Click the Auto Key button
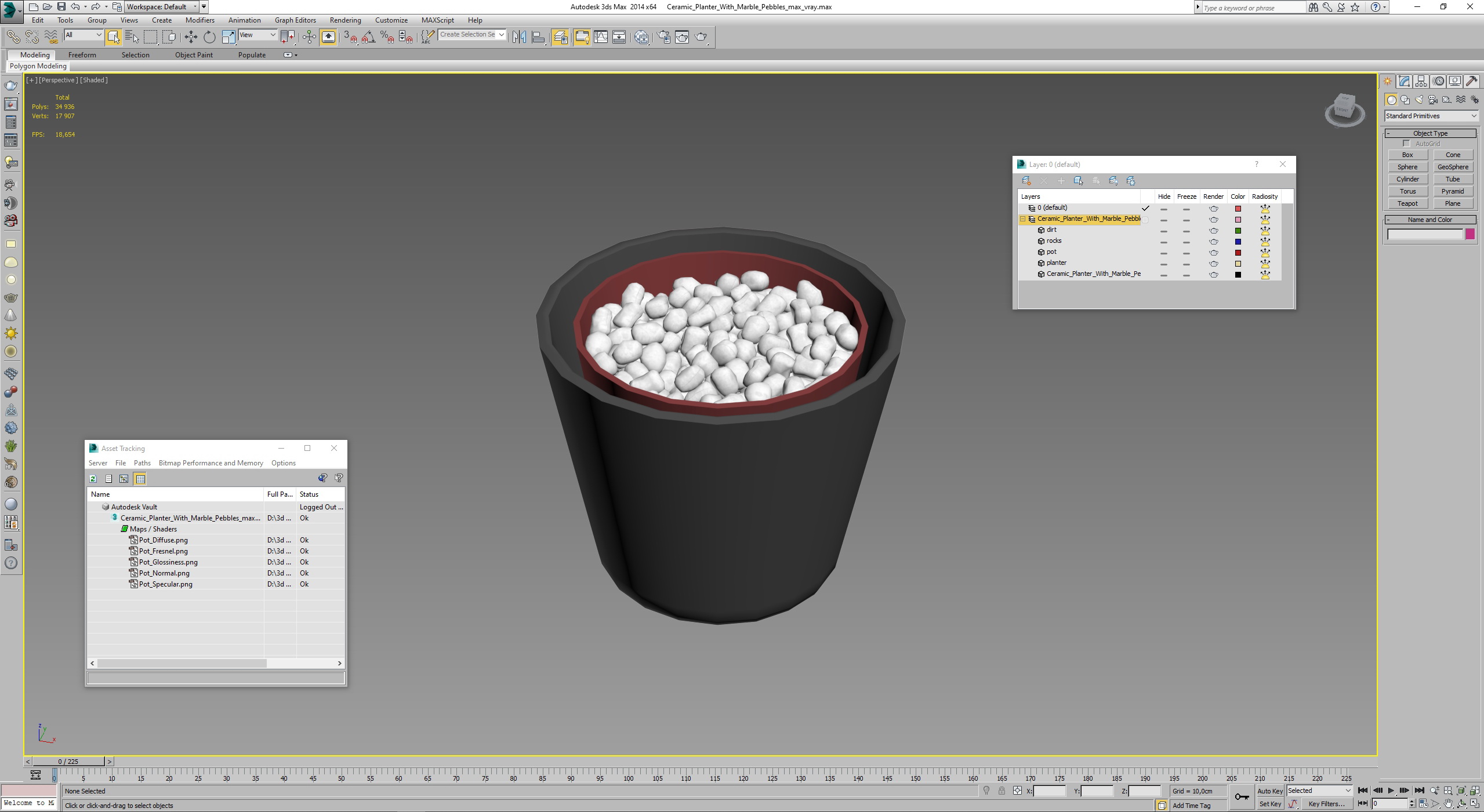Viewport: 1484px width, 812px height. tap(1269, 791)
